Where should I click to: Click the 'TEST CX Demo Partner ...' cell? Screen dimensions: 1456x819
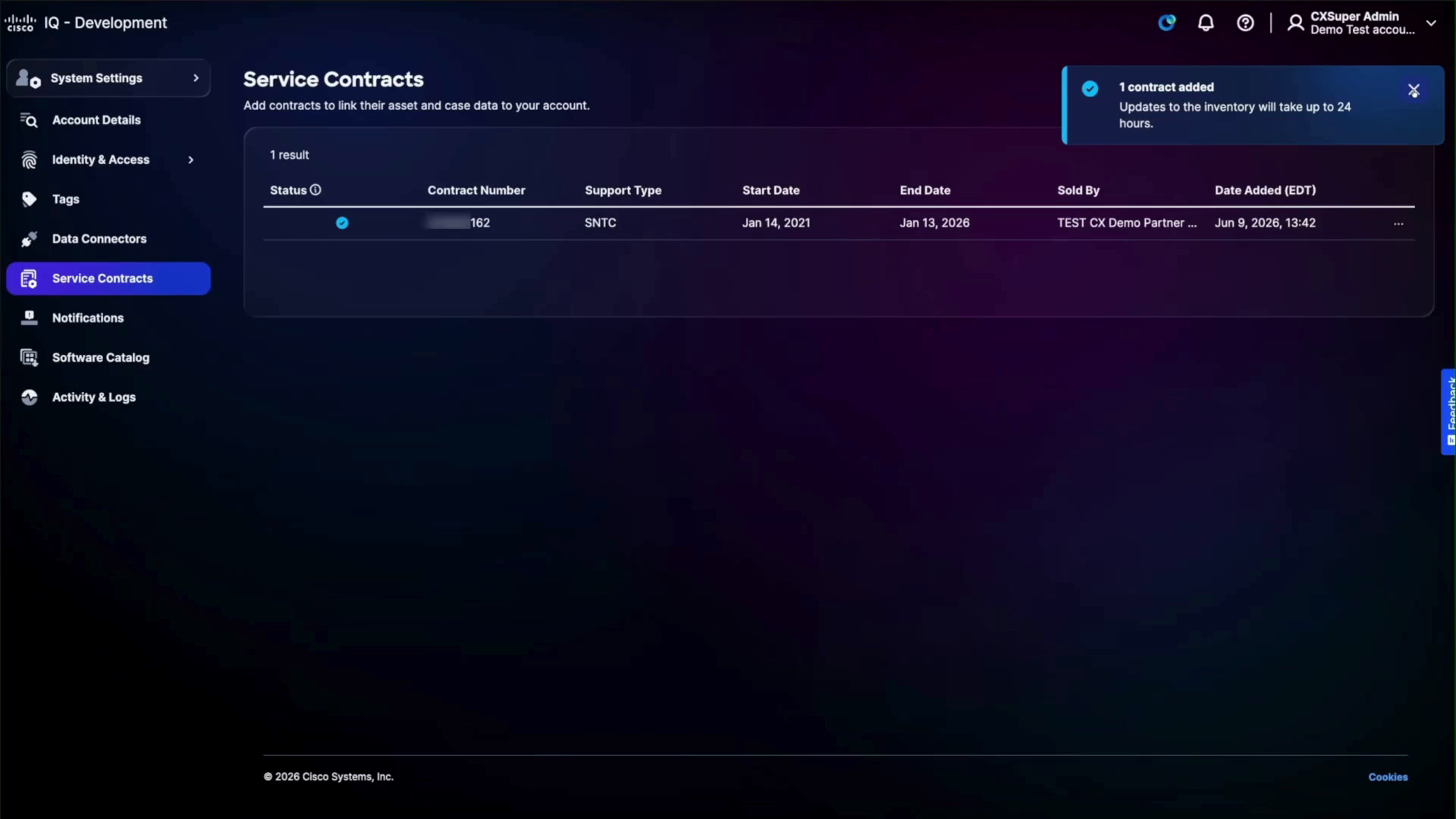[x=1128, y=223]
